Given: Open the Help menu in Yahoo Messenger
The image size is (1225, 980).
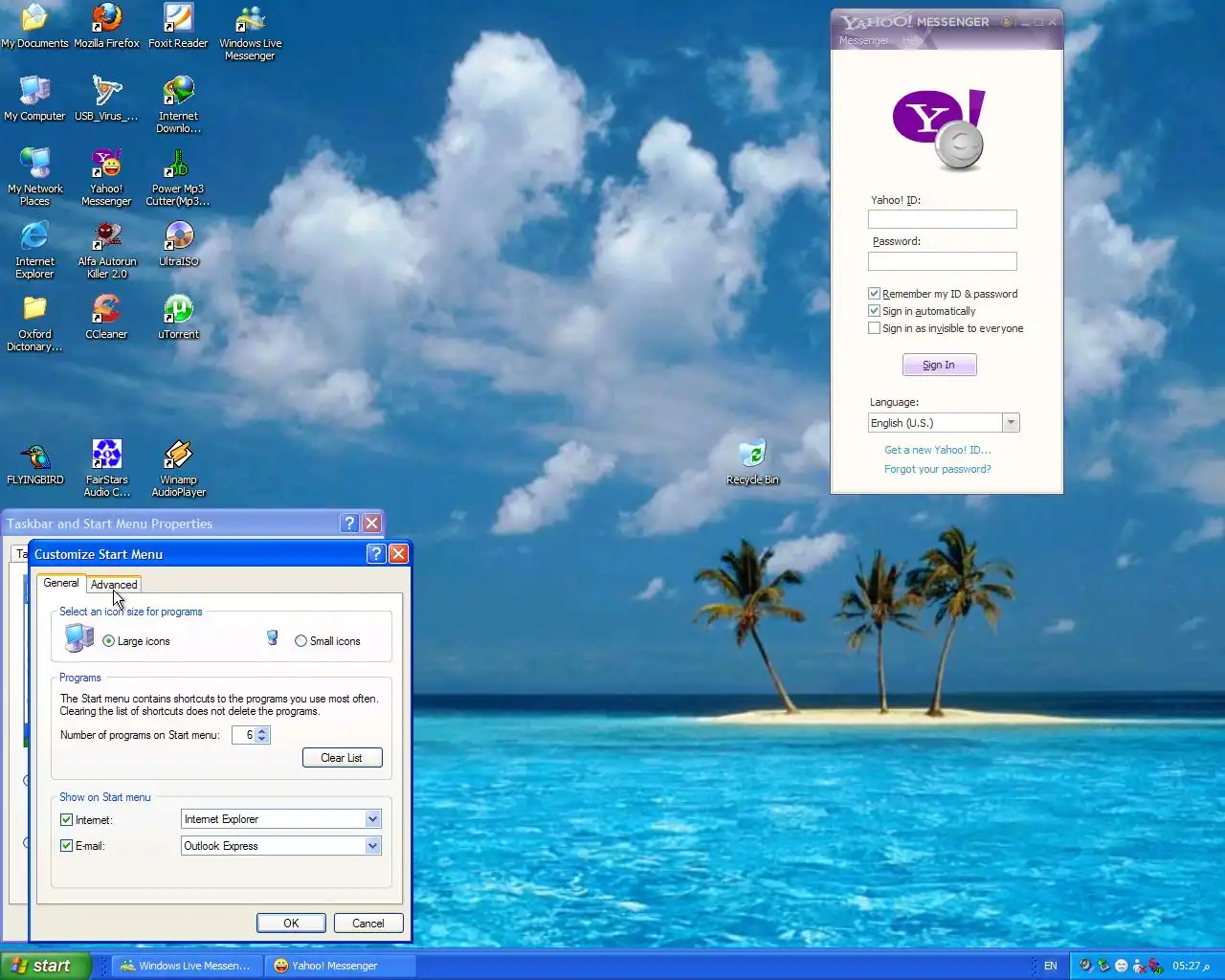Looking at the screenshot, I should tap(912, 40).
